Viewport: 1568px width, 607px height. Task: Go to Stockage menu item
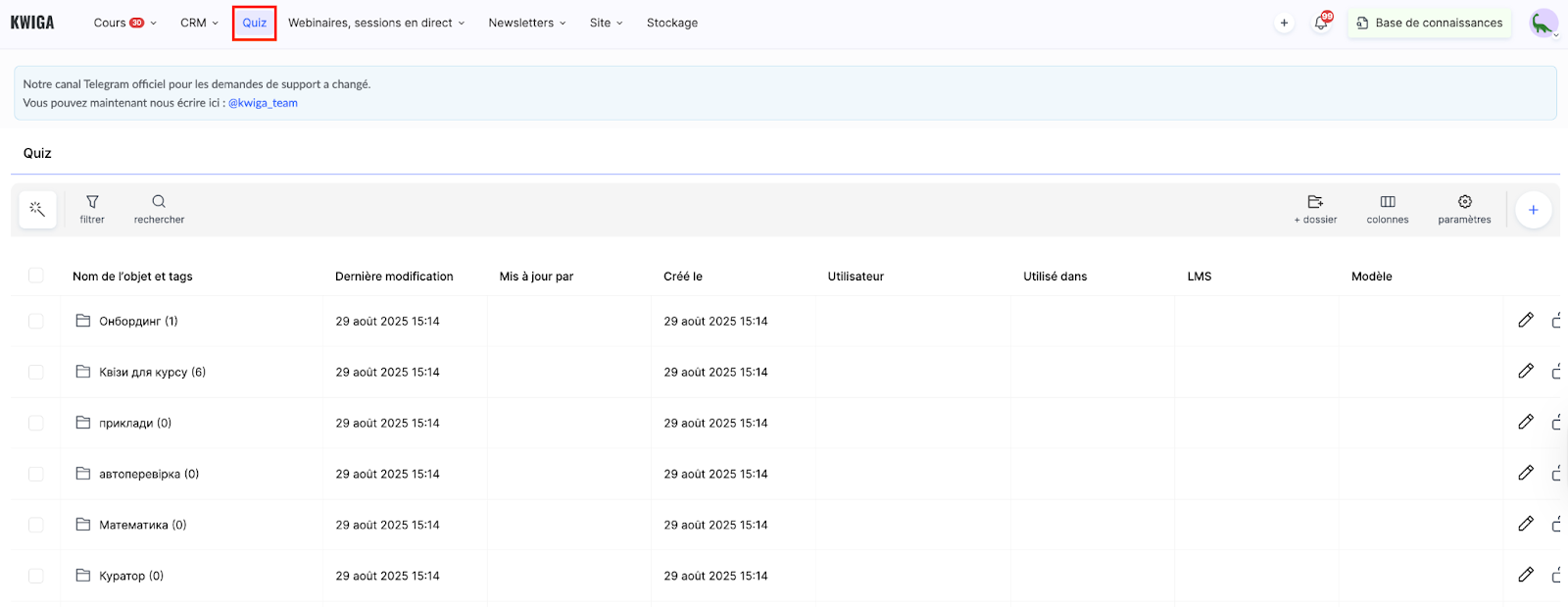[x=671, y=23]
